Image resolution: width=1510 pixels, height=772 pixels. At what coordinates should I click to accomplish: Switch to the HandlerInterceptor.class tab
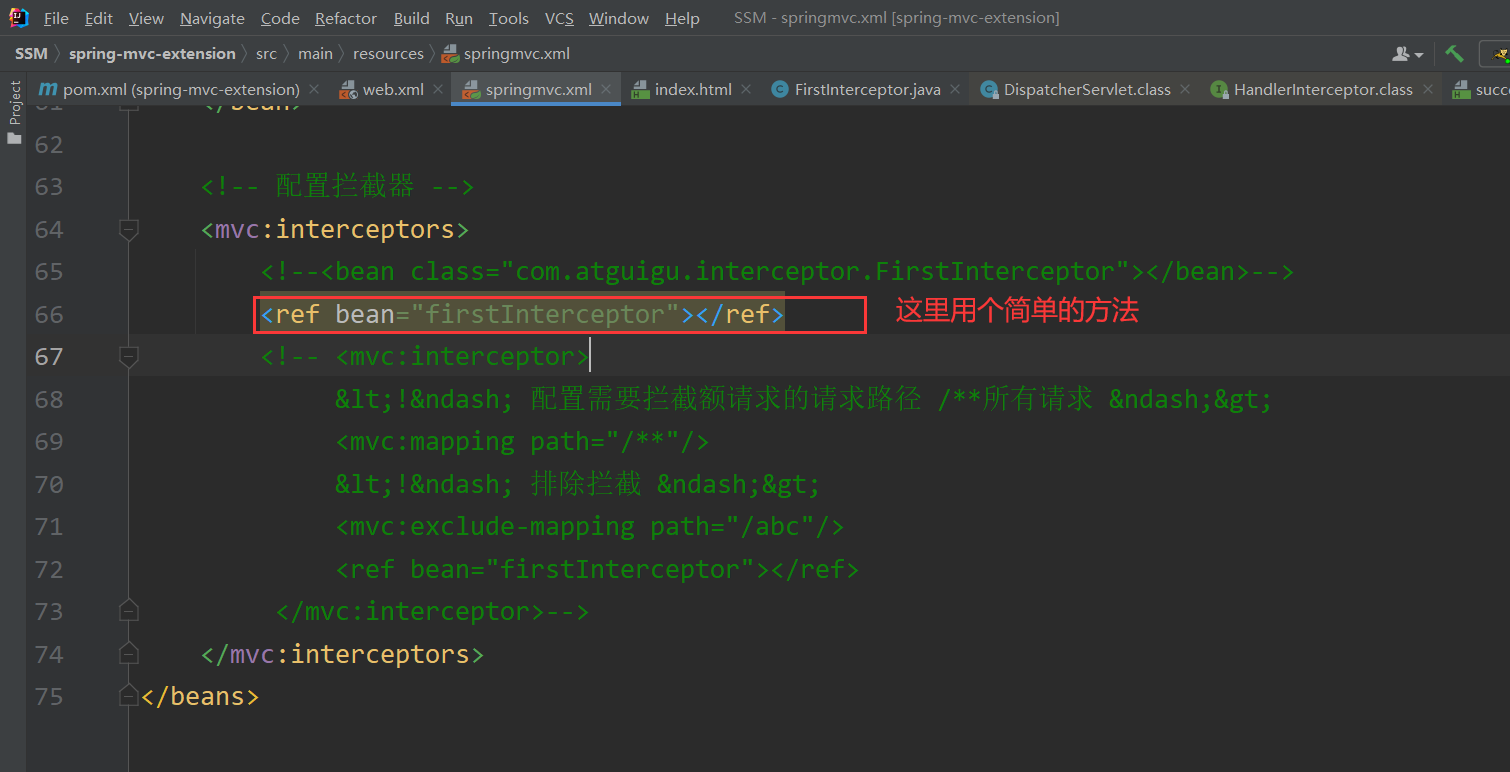(1323, 89)
